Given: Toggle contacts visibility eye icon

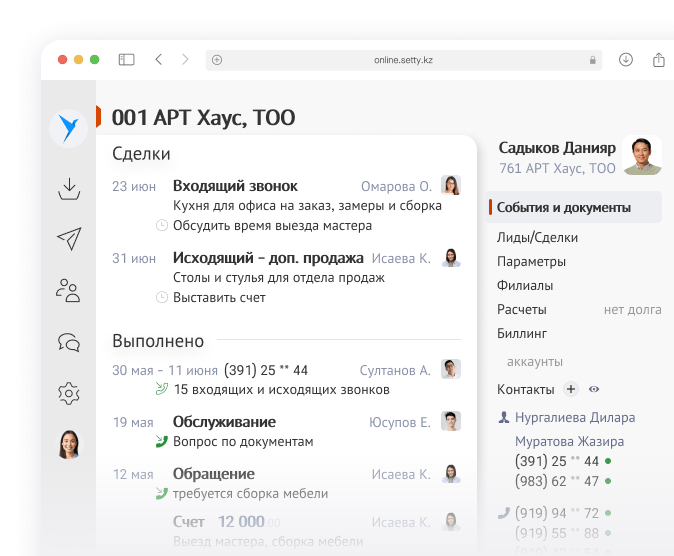Looking at the screenshot, I should pos(594,389).
